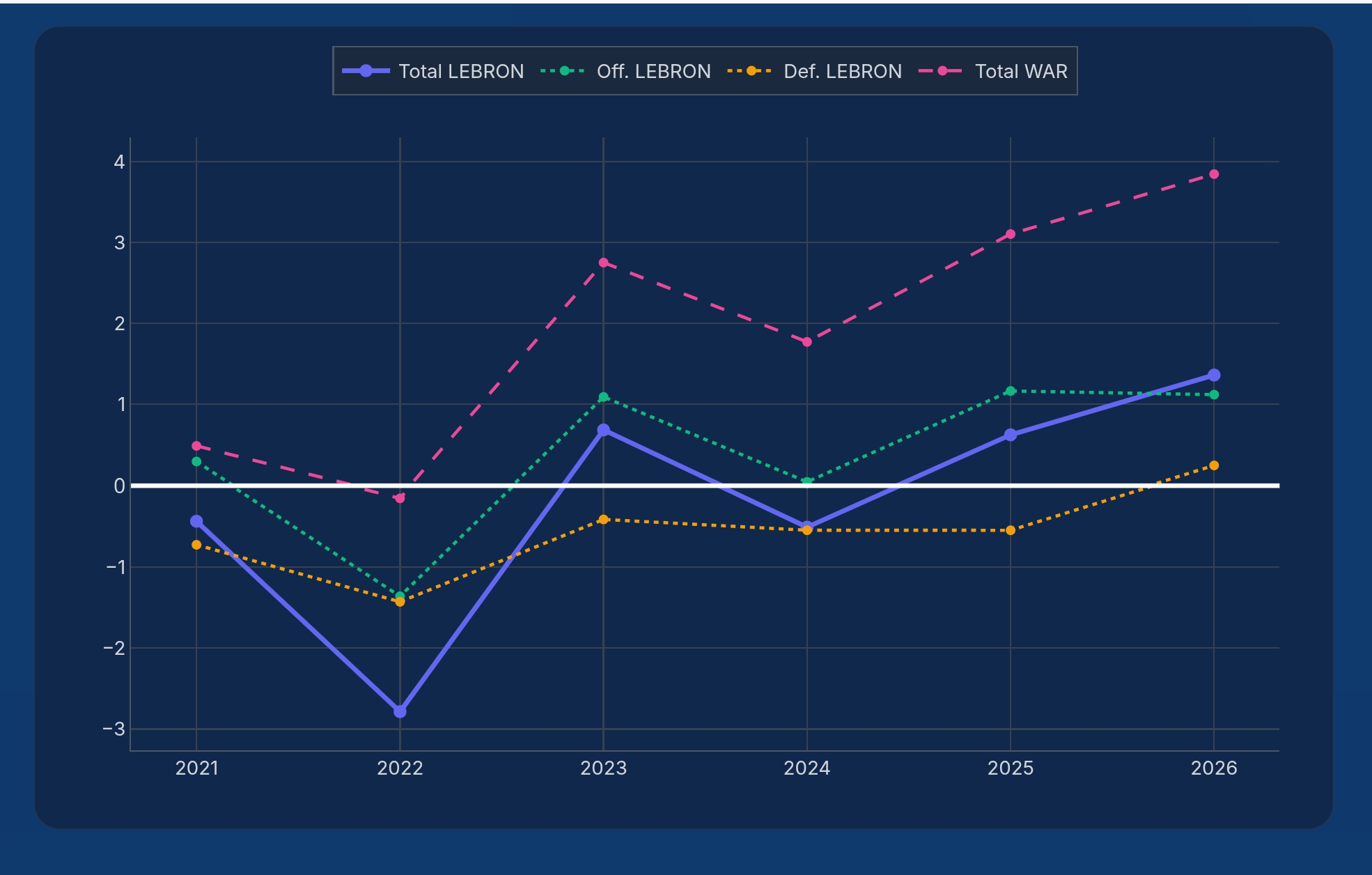Toggle Total LEBRON series in legend

[x=460, y=71]
